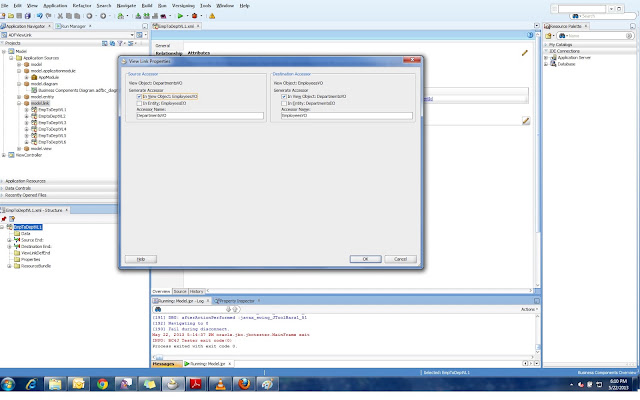
Task: Toggle destination In View Object DepartmentsVO checkbox
Action: (x=284, y=97)
